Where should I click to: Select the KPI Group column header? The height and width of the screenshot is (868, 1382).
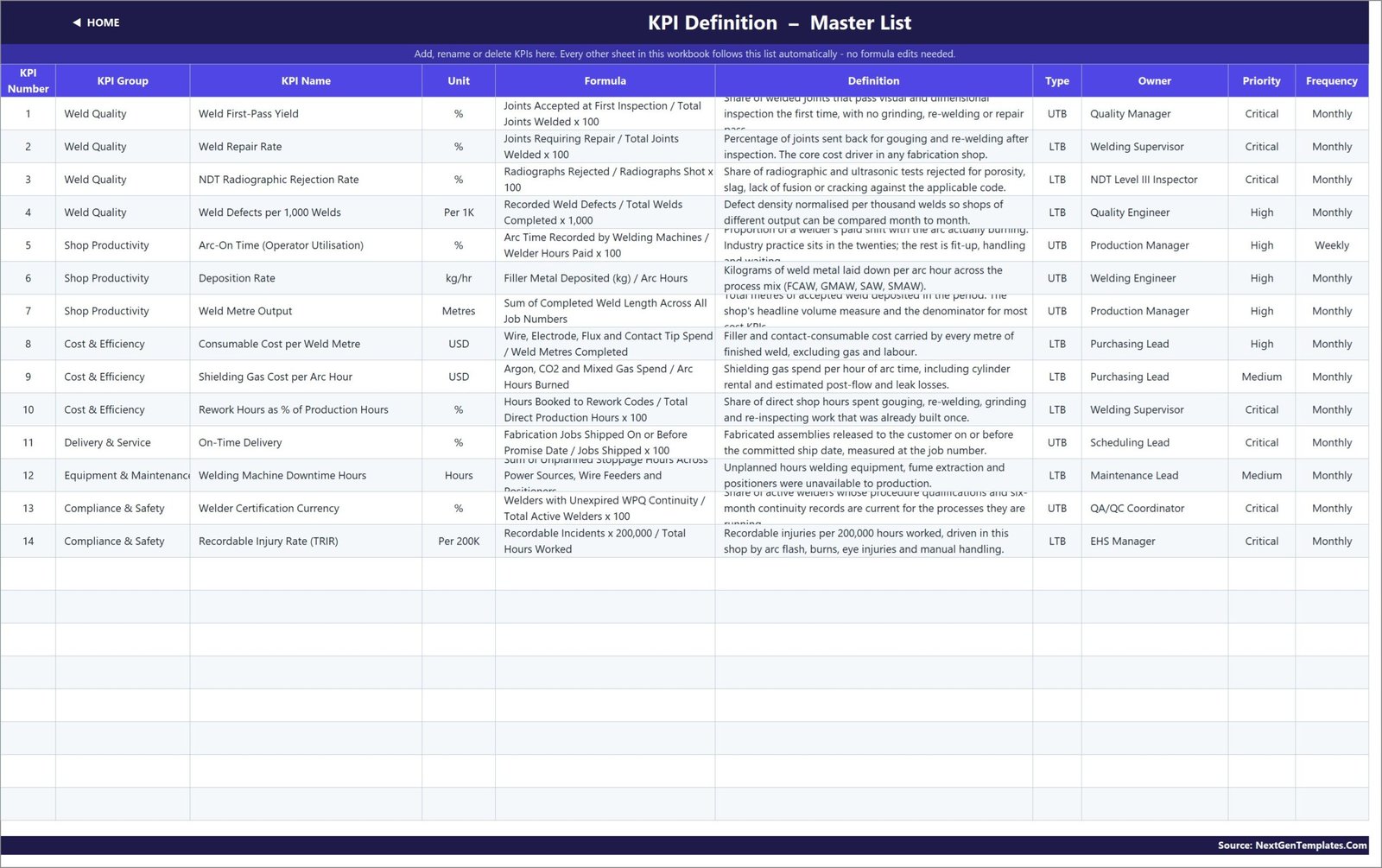(123, 80)
